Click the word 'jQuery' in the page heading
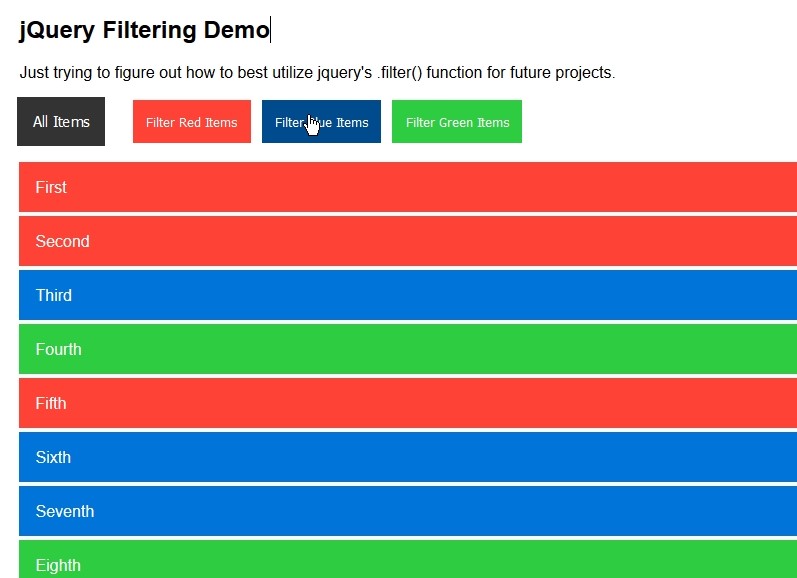 click(x=57, y=30)
